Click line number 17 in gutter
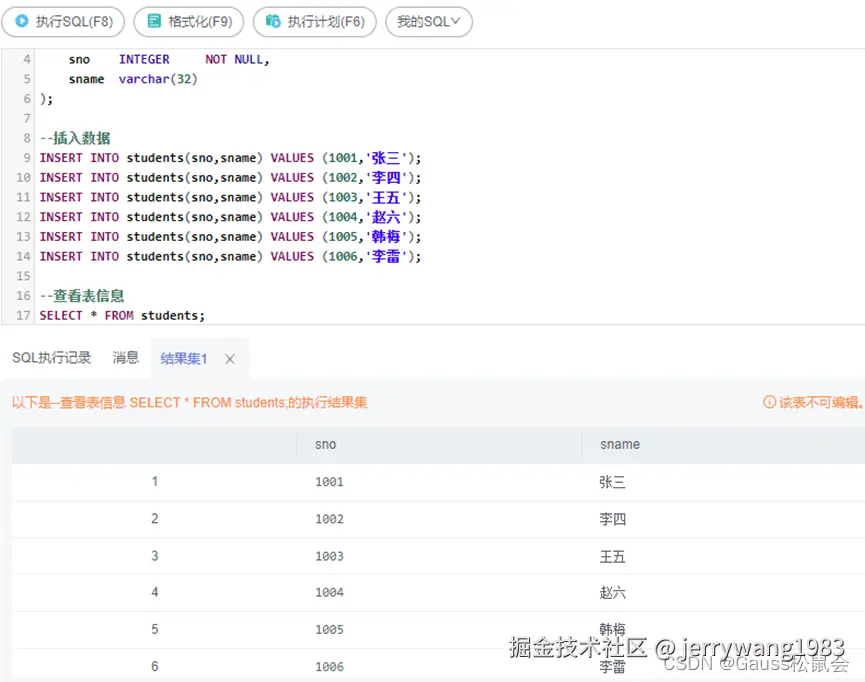The image size is (865, 682). pyautogui.click(x=23, y=316)
